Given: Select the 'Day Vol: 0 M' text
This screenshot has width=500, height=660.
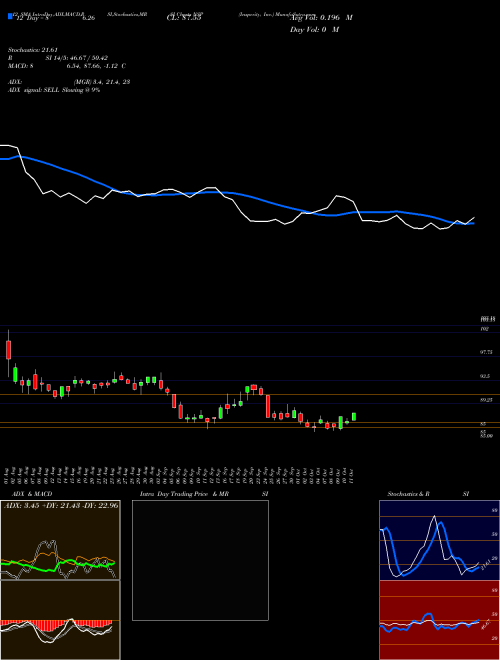Looking at the screenshot, I should 314,30.
